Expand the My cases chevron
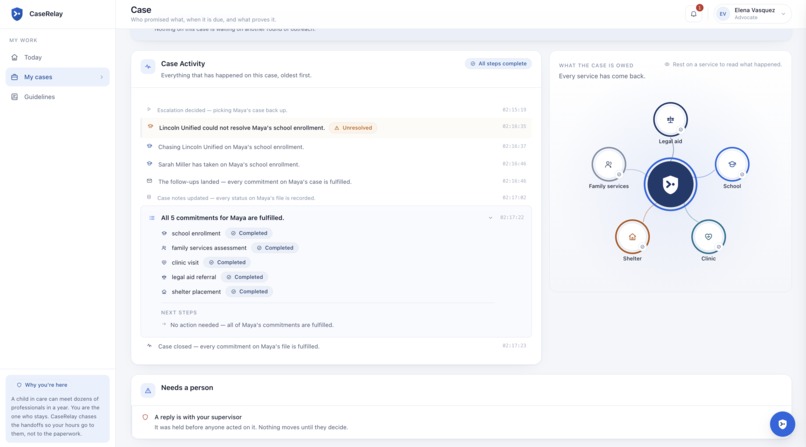The image size is (806, 447). point(101,77)
